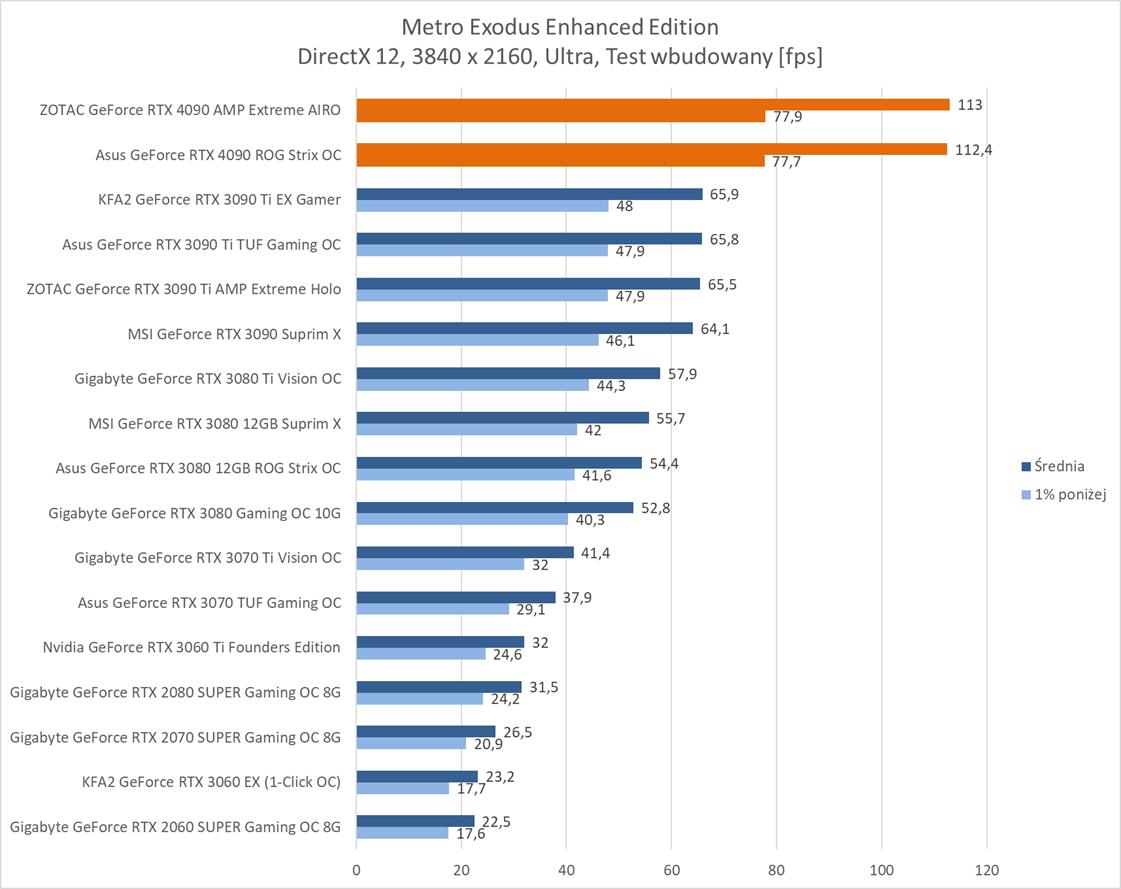Click the Asus RTX 3070 TUF Gaming OC label

pyautogui.click(x=209, y=602)
